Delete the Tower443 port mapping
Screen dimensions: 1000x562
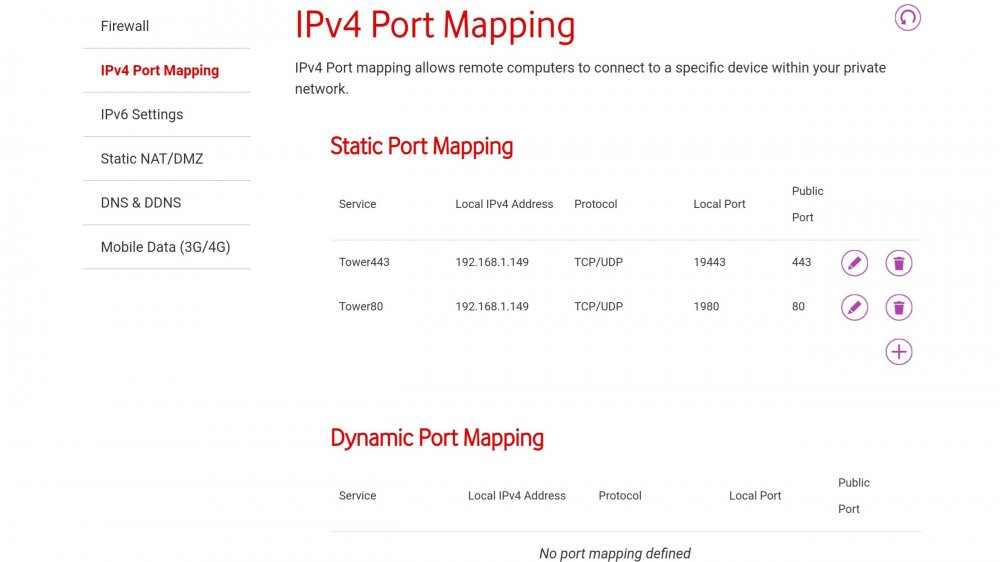[899, 263]
